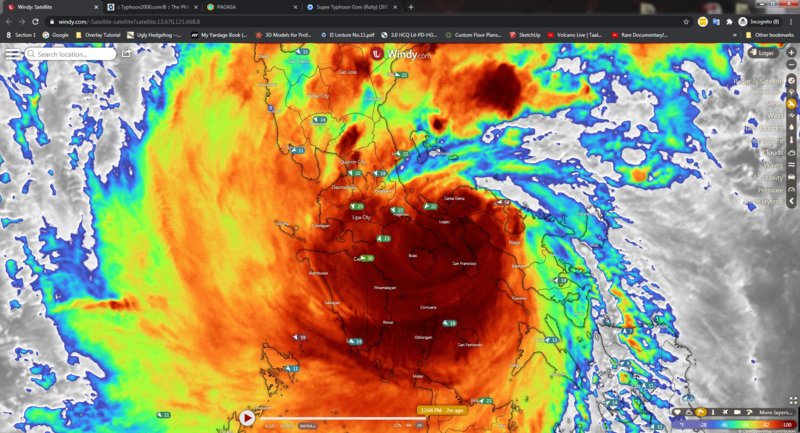Play the satellite animation
Screen dimensions: 800x433
point(247,417)
